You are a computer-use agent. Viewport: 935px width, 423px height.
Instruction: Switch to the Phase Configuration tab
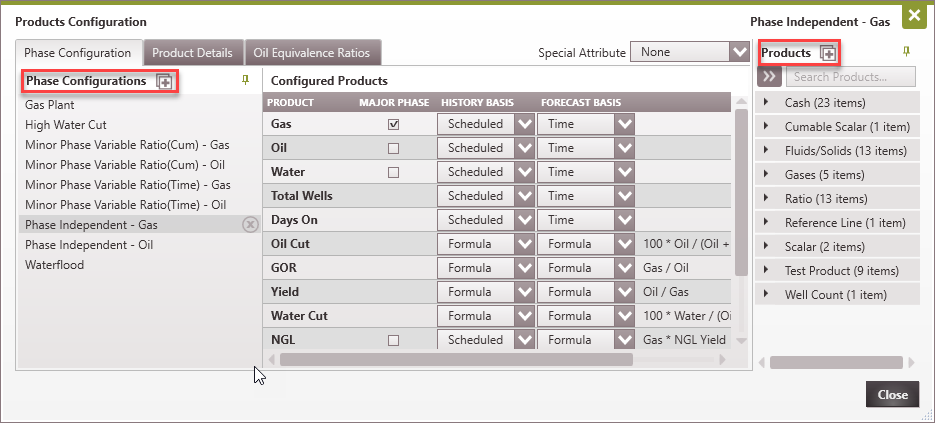pyautogui.click(x=78, y=53)
